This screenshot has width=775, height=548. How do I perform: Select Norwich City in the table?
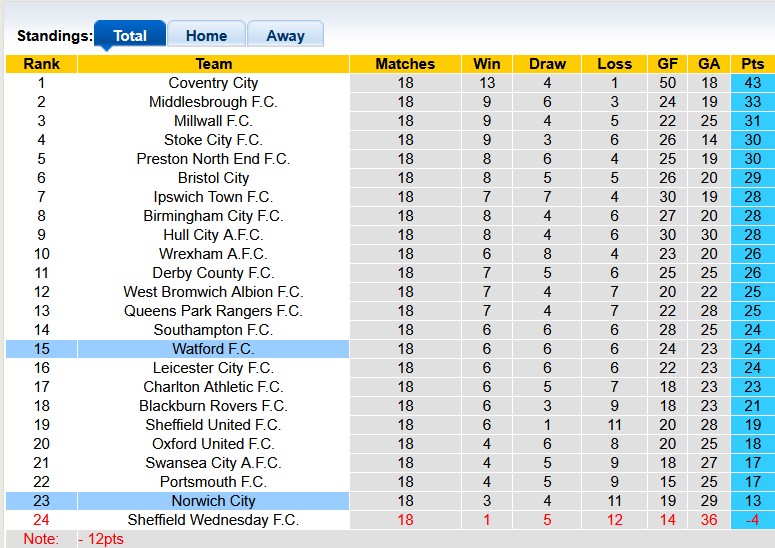click(x=213, y=501)
